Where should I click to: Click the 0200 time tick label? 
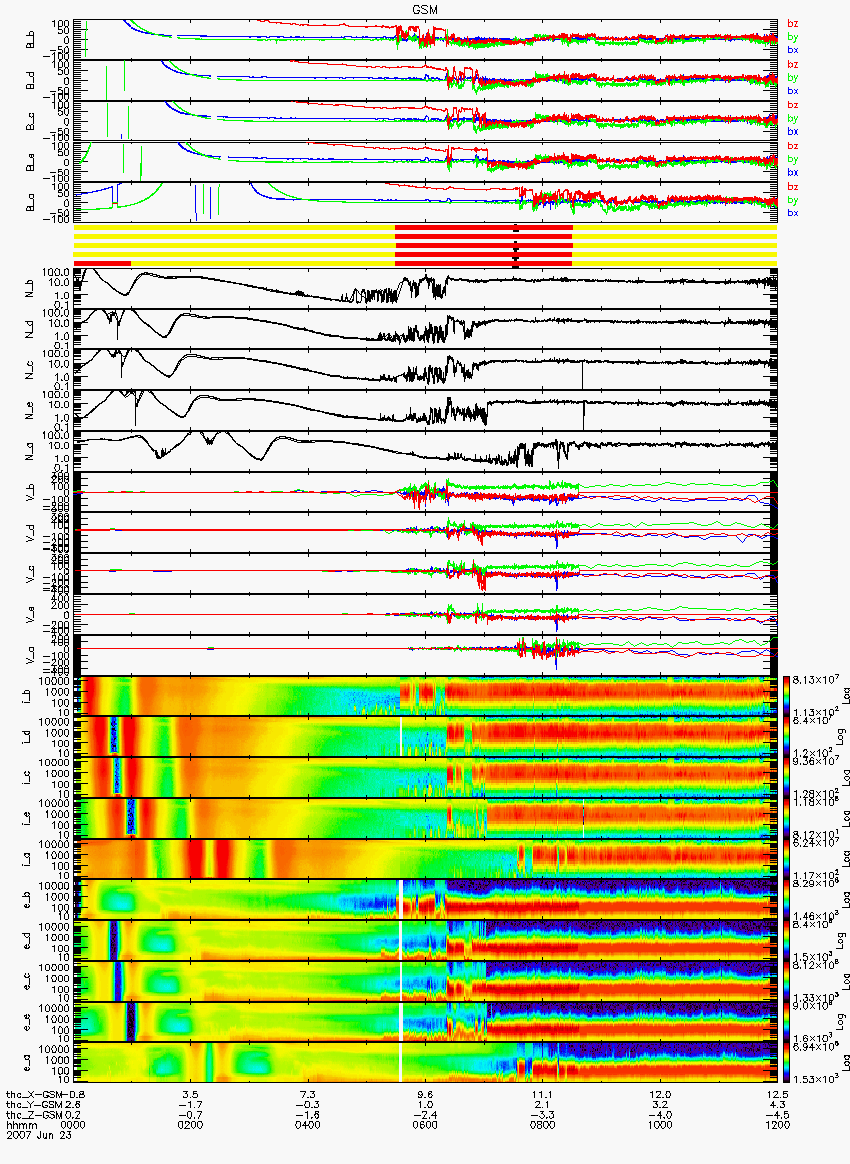click(x=190, y=1125)
